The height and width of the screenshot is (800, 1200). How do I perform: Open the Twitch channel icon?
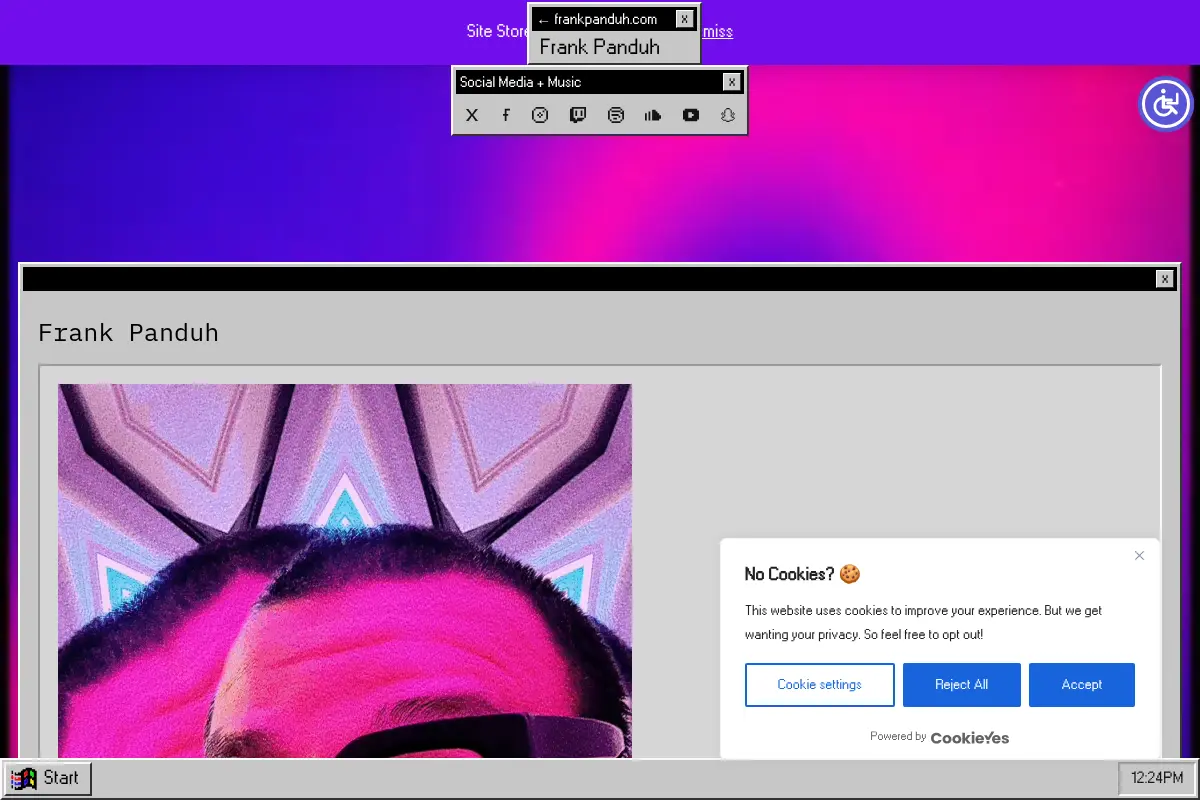[x=578, y=115]
